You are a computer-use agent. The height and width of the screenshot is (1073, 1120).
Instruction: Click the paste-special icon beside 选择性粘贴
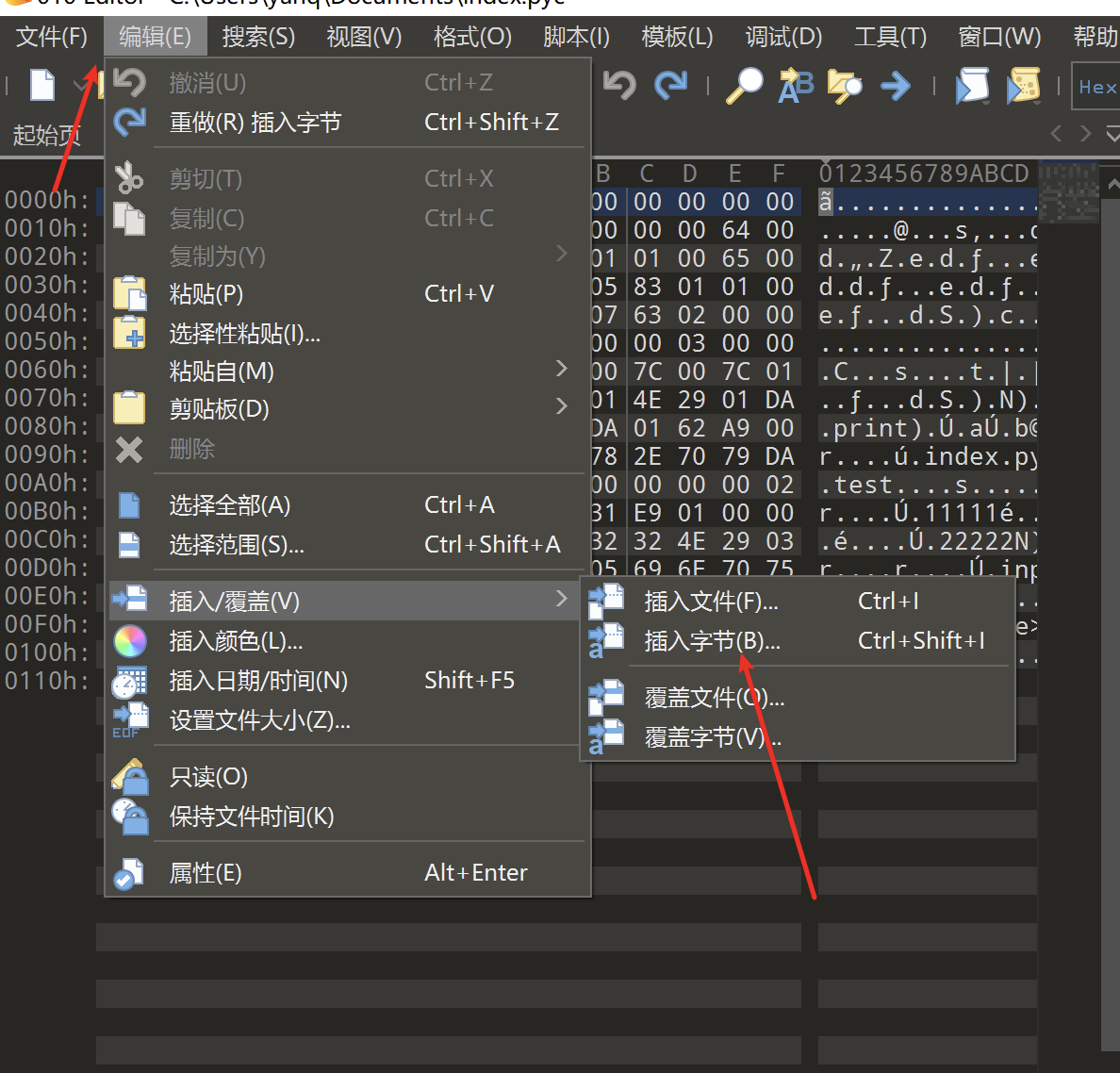pos(129,332)
